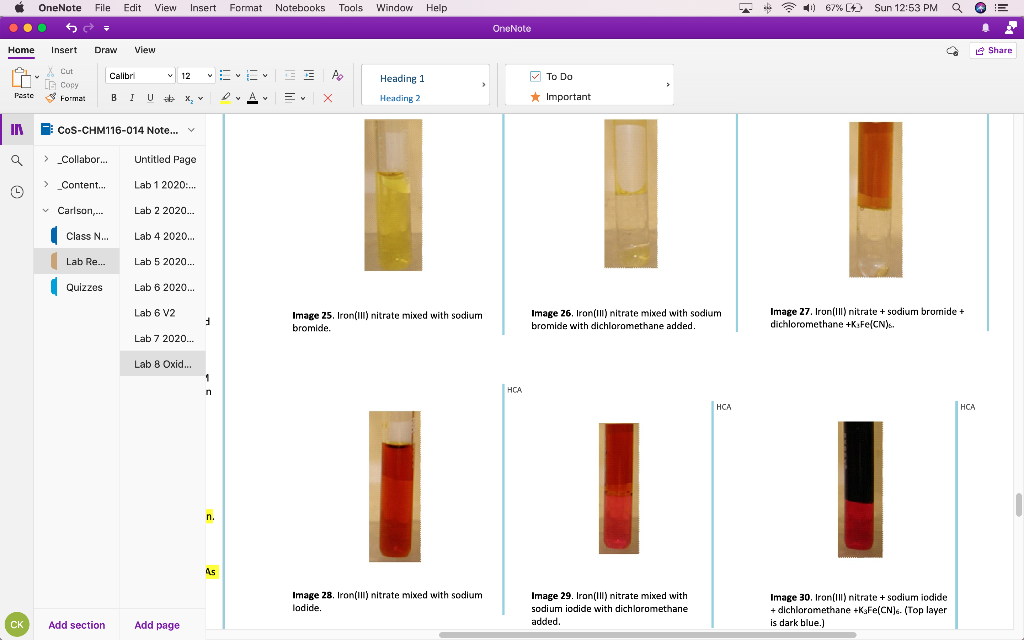
Task: Click the redo arrow icon
Action: click(x=89, y=27)
